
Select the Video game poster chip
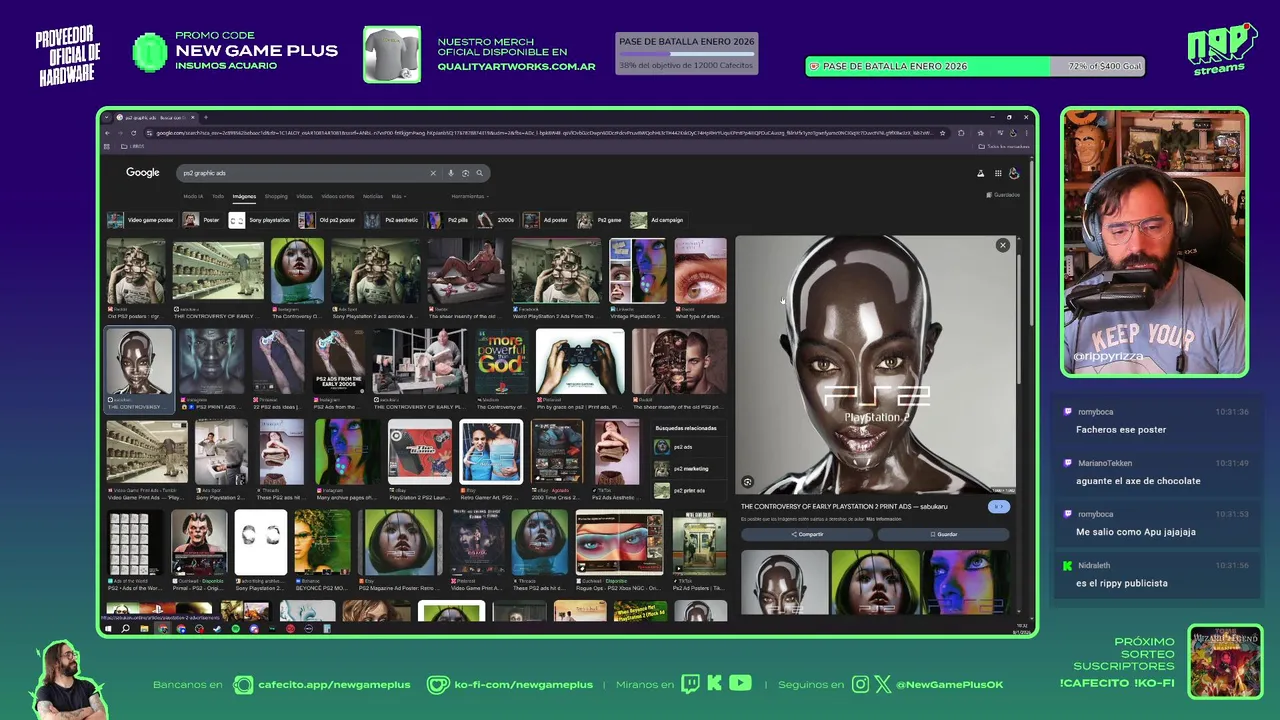tap(141, 220)
